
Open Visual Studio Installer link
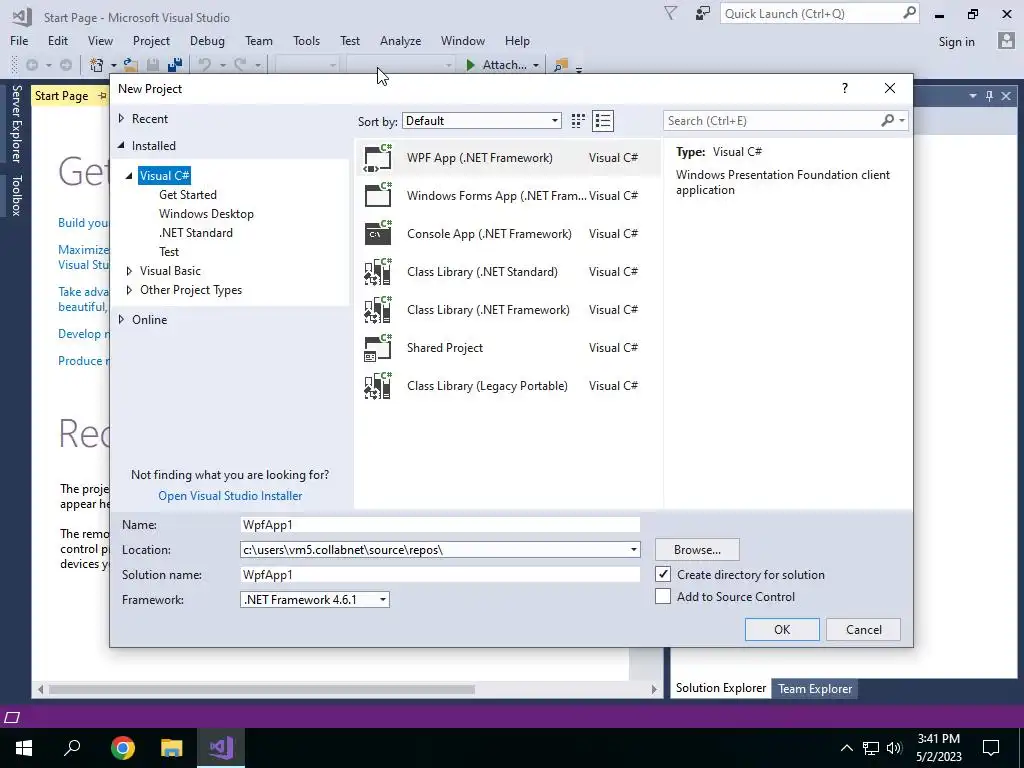(230, 496)
